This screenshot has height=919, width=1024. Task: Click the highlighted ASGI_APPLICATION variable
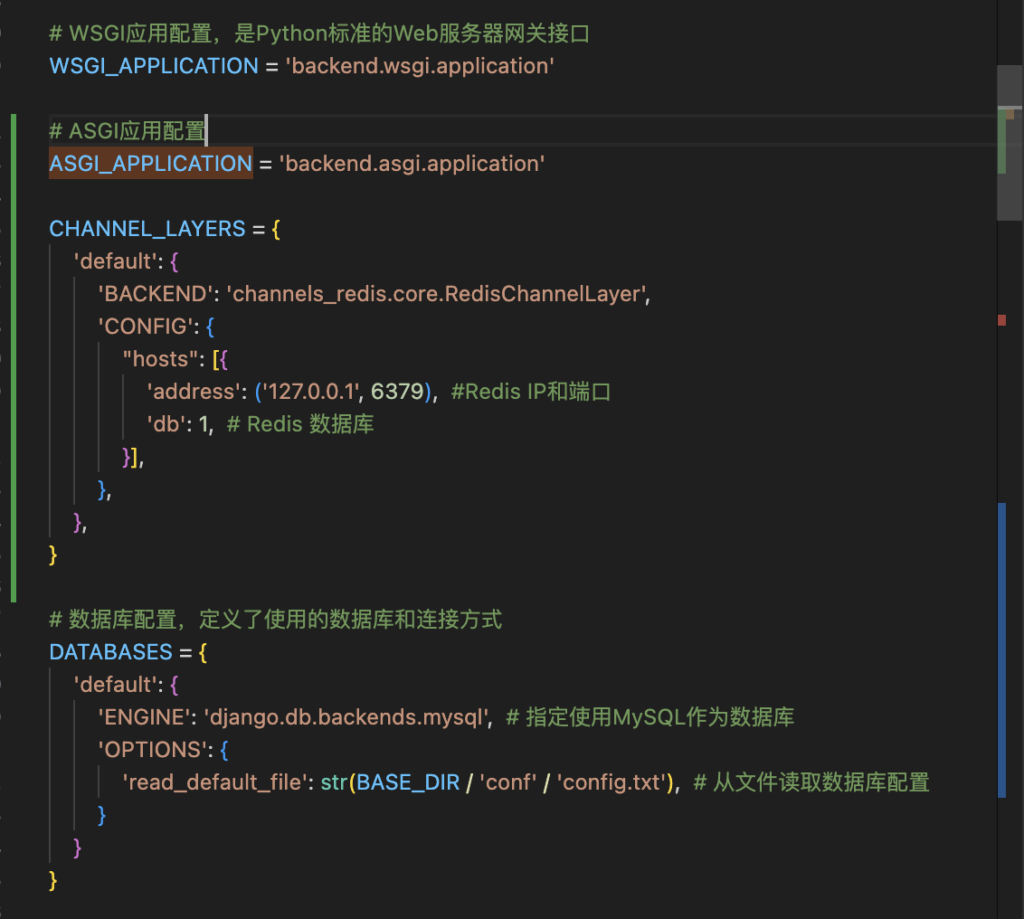click(x=150, y=163)
